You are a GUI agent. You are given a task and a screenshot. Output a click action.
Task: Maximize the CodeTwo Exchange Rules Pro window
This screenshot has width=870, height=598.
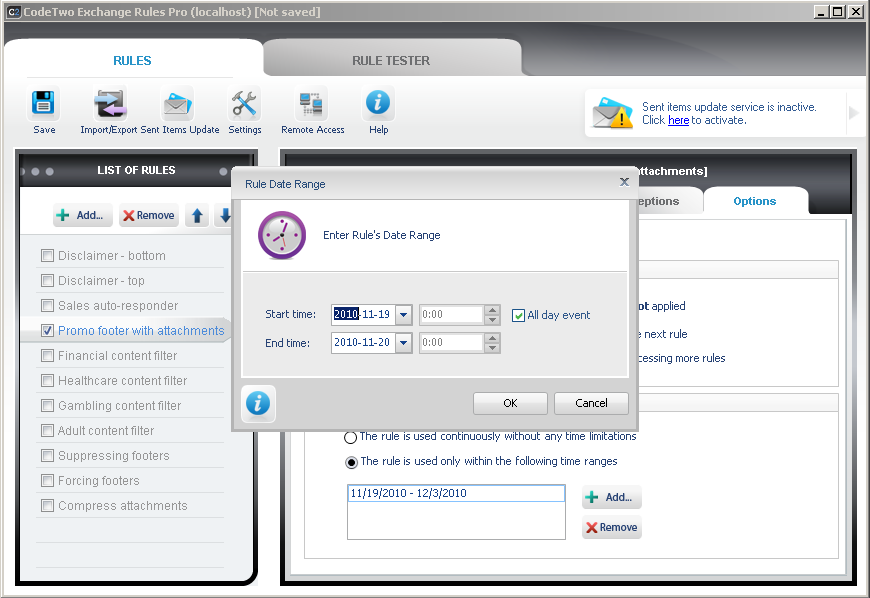click(x=837, y=12)
